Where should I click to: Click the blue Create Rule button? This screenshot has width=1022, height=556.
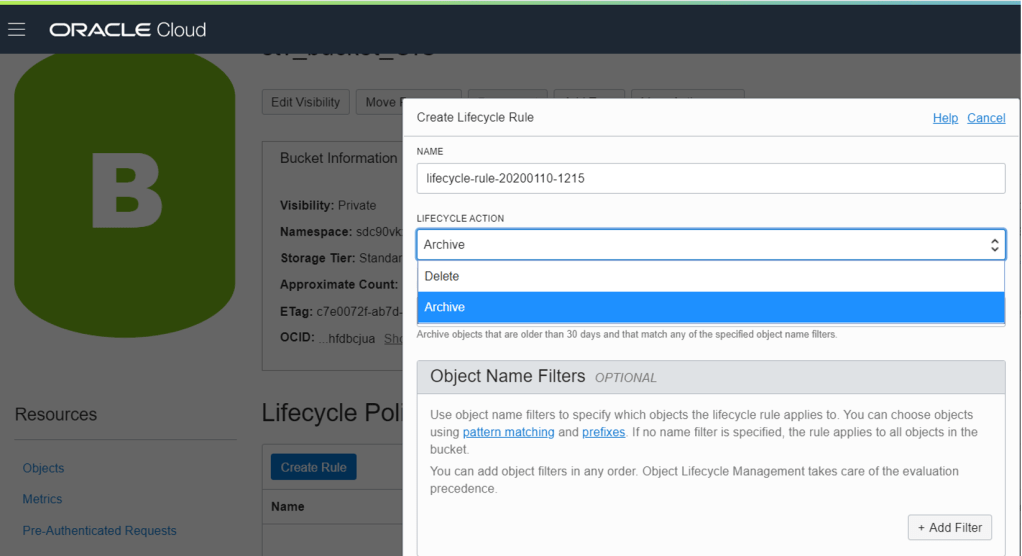click(x=313, y=467)
